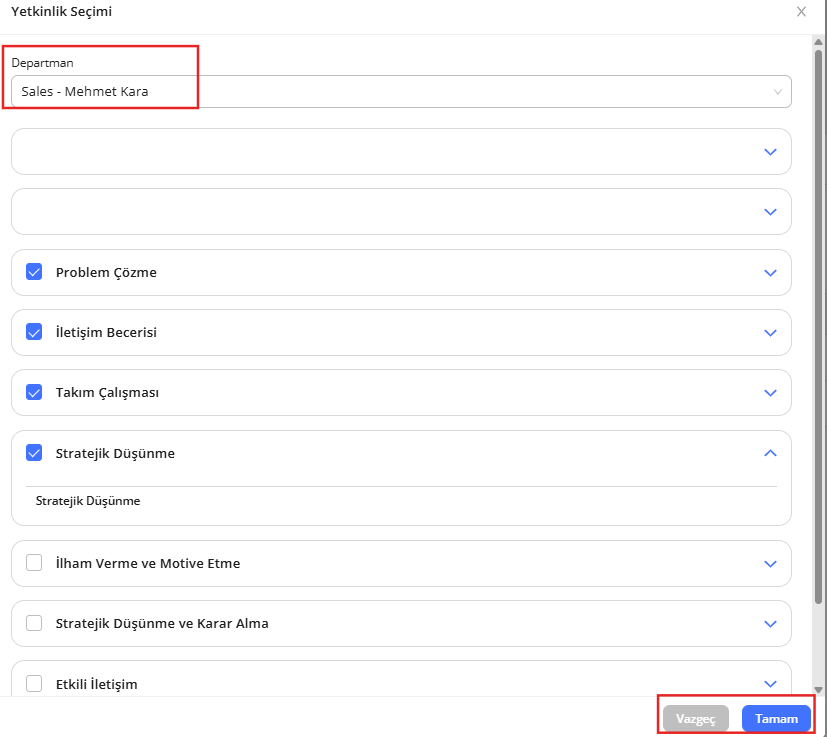Viewport: 827px width, 737px height.
Task: Uncheck the Takım Çalışması checkbox
Action: [34, 392]
